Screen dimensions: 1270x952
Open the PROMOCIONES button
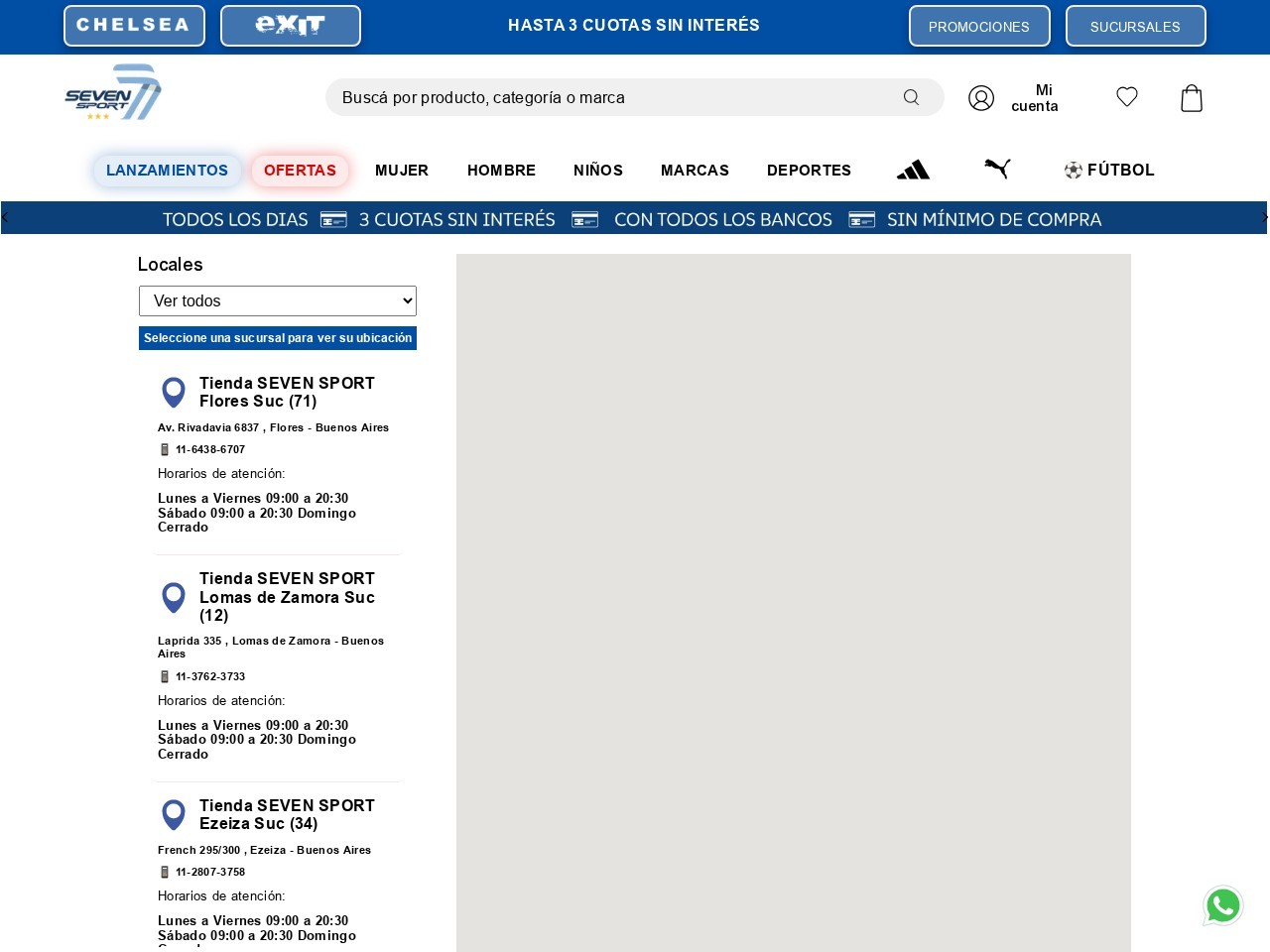[979, 27]
